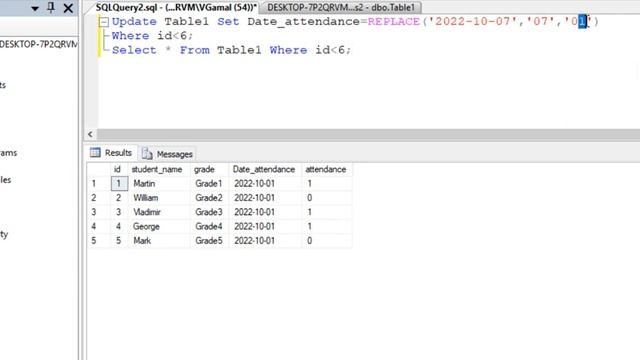Screen dimensions: 640x360
Task: Click William's attendance value 0
Action: pyautogui.click(x=327, y=198)
